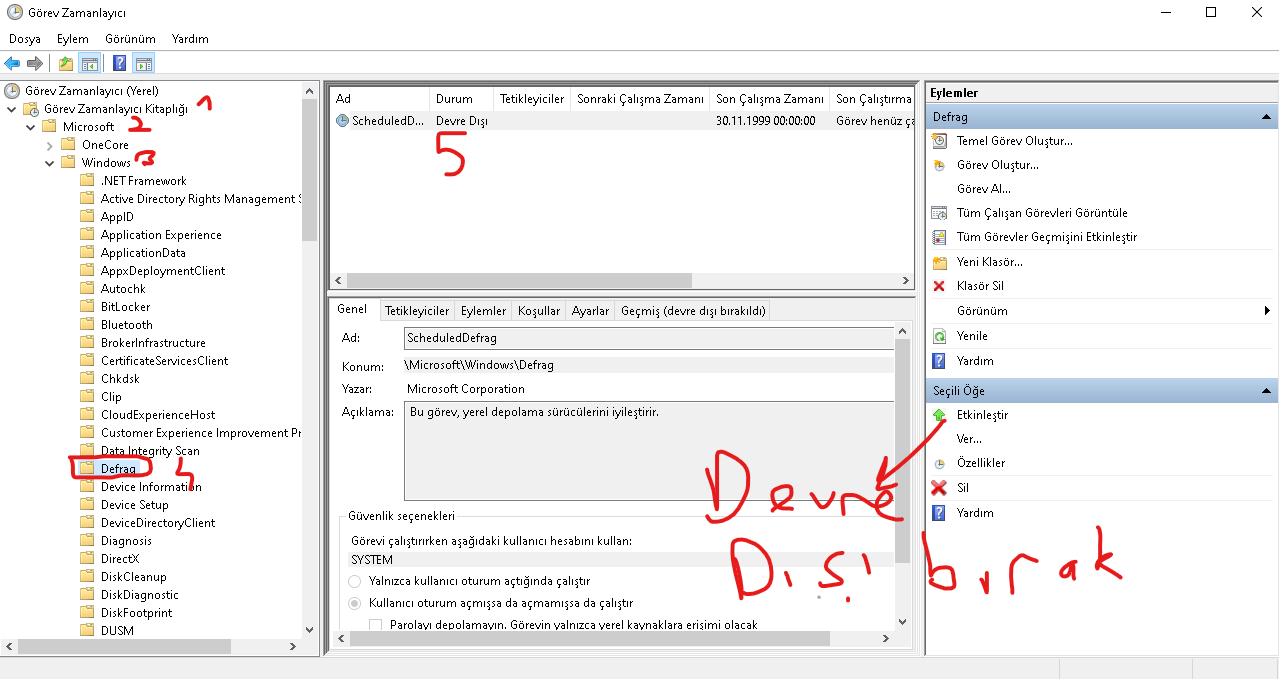Viewport: 1279px width, 679px height.
Task: Switch to the Koşullar tab
Action: [539, 311]
